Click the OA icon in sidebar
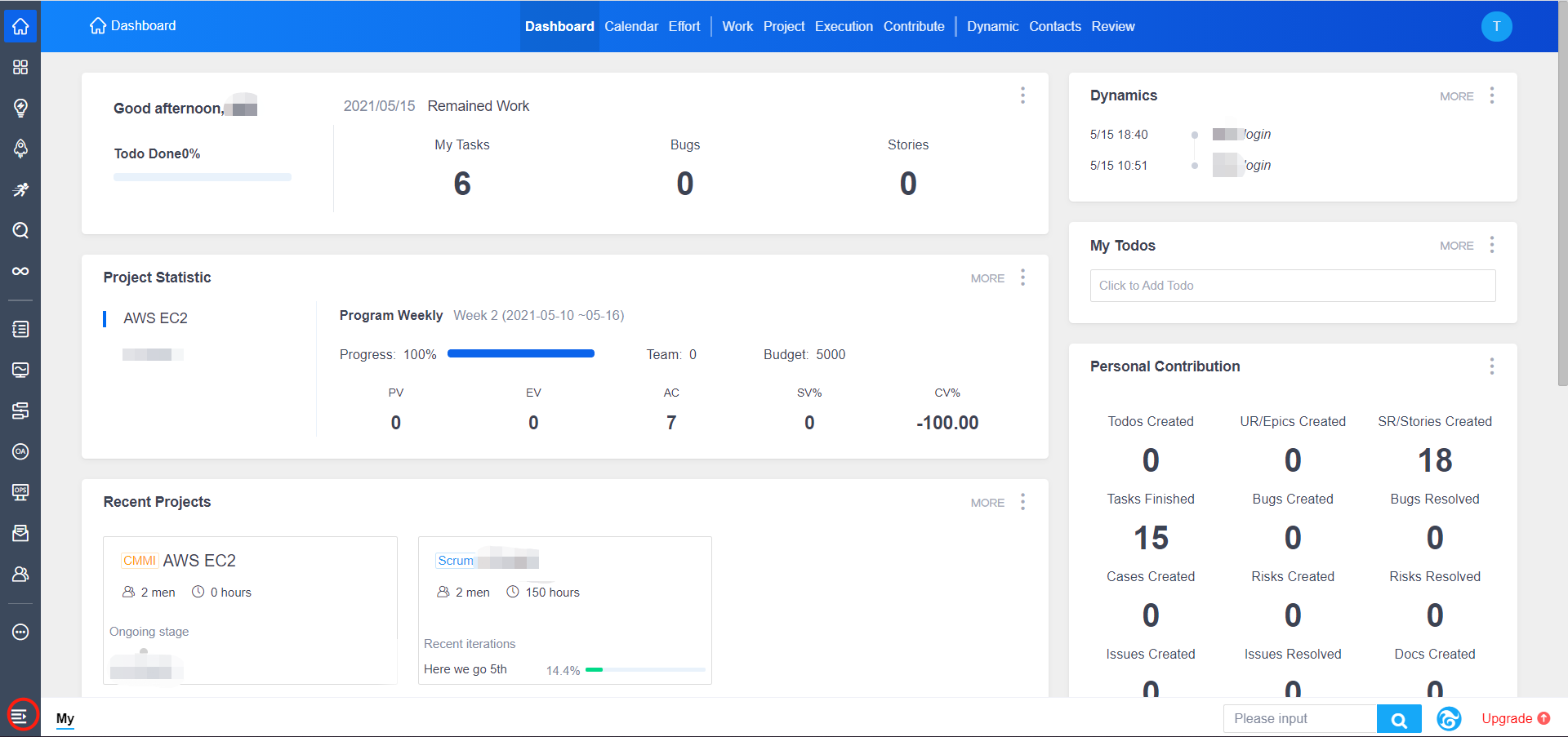Viewport: 1568px width, 737px height. [x=20, y=451]
